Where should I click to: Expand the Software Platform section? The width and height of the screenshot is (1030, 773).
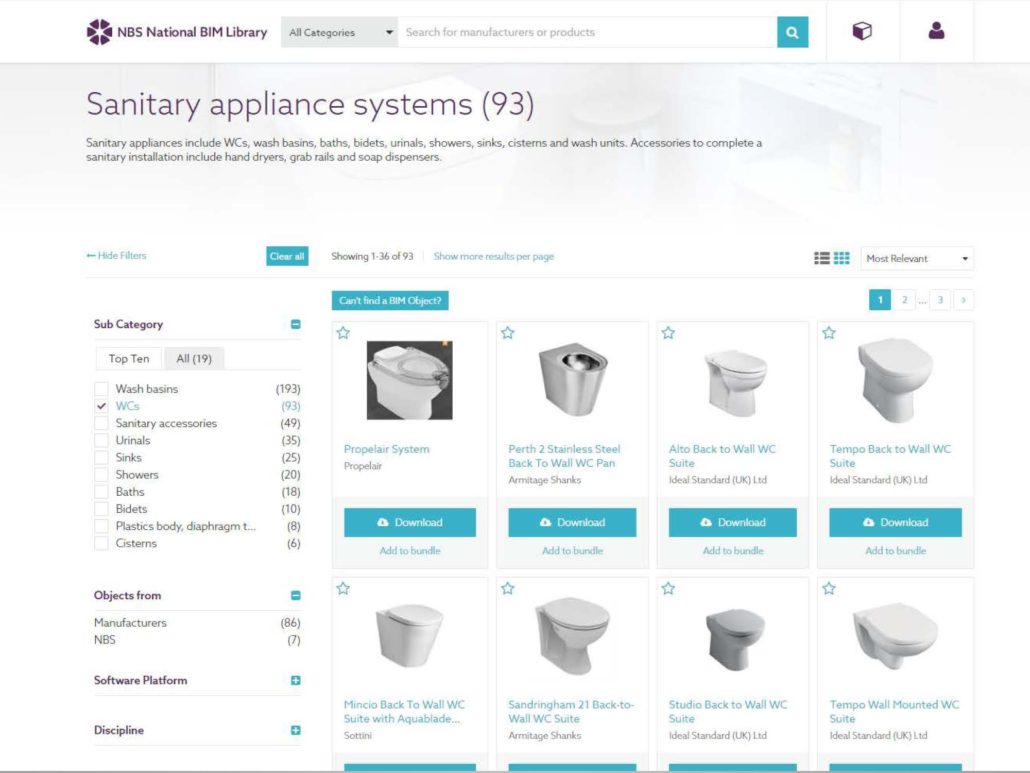[x=296, y=680]
